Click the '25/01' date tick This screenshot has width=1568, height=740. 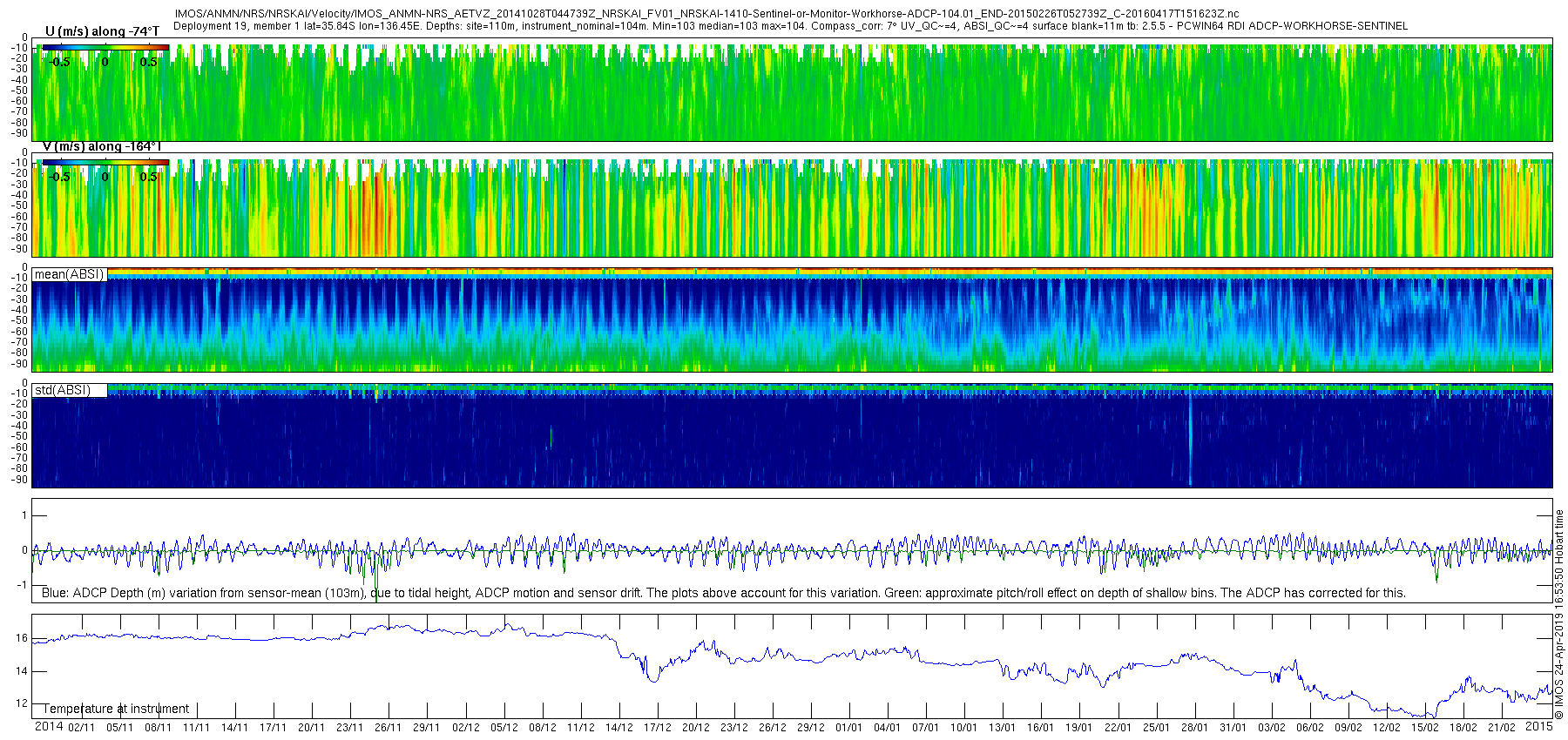click(1156, 728)
